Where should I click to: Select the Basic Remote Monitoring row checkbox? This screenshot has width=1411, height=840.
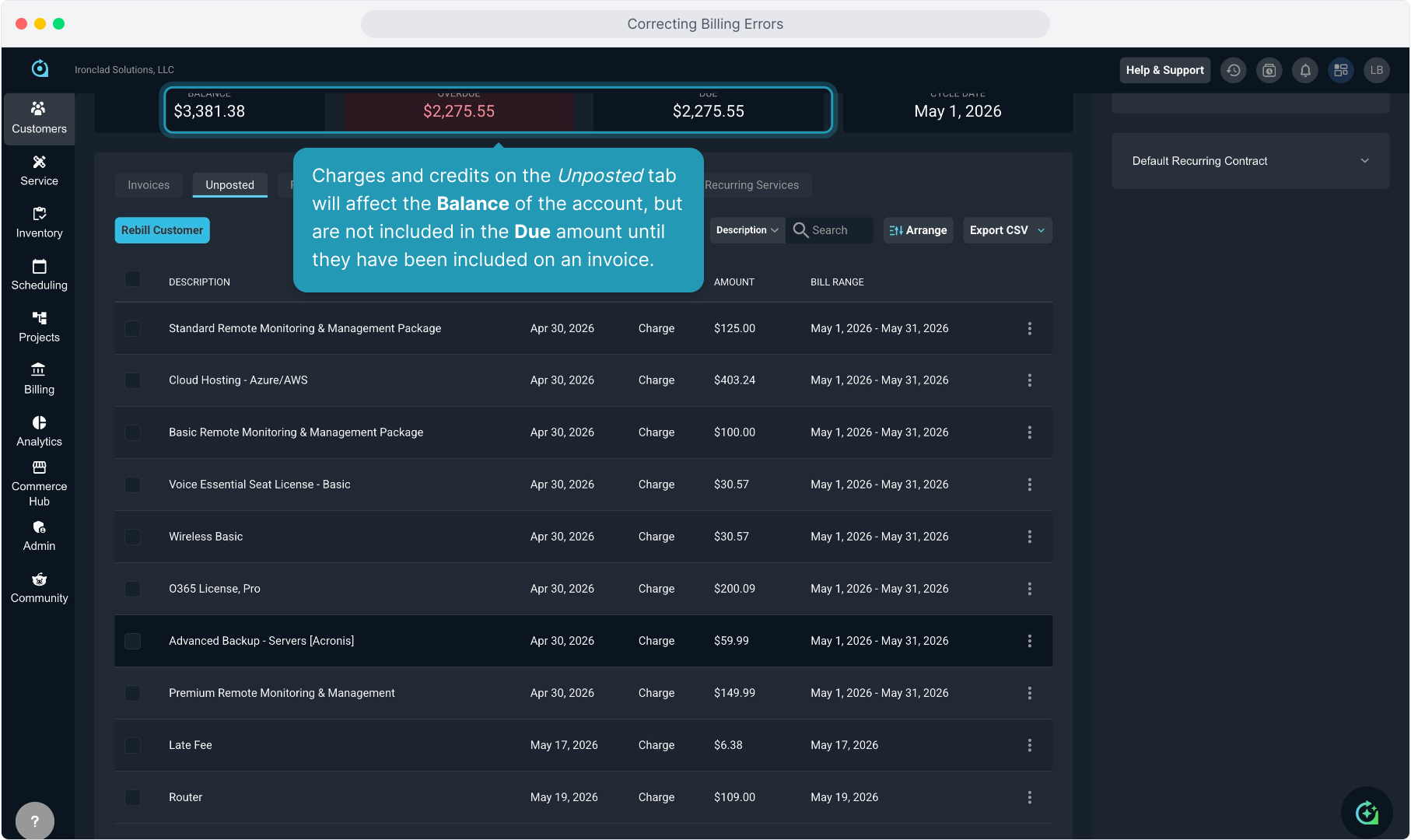133,432
